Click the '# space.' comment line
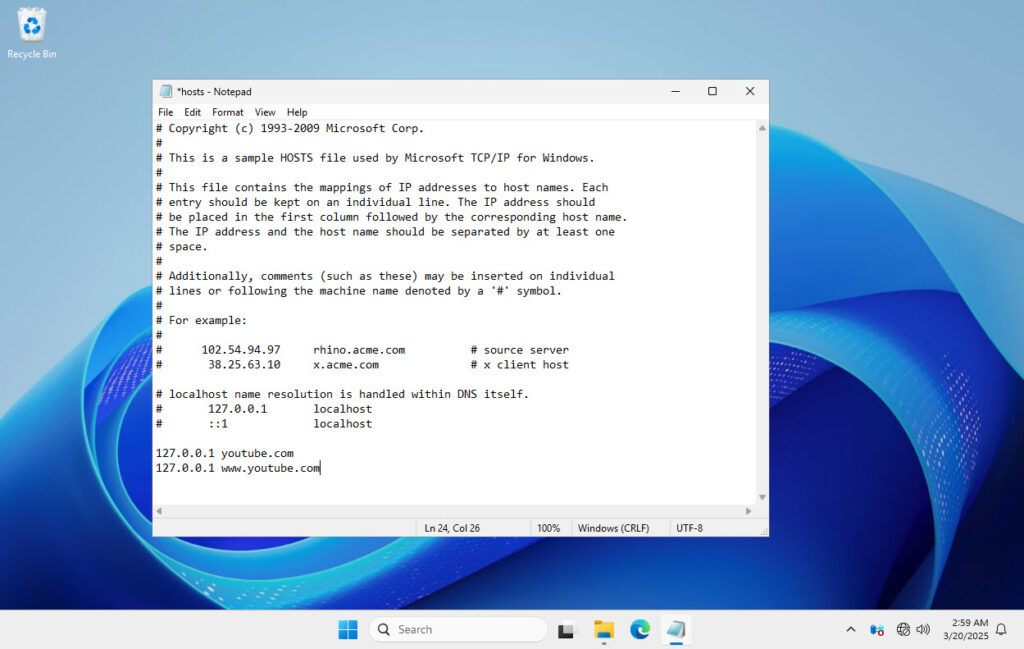The height and width of the screenshot is (649, 1024). 182,247
